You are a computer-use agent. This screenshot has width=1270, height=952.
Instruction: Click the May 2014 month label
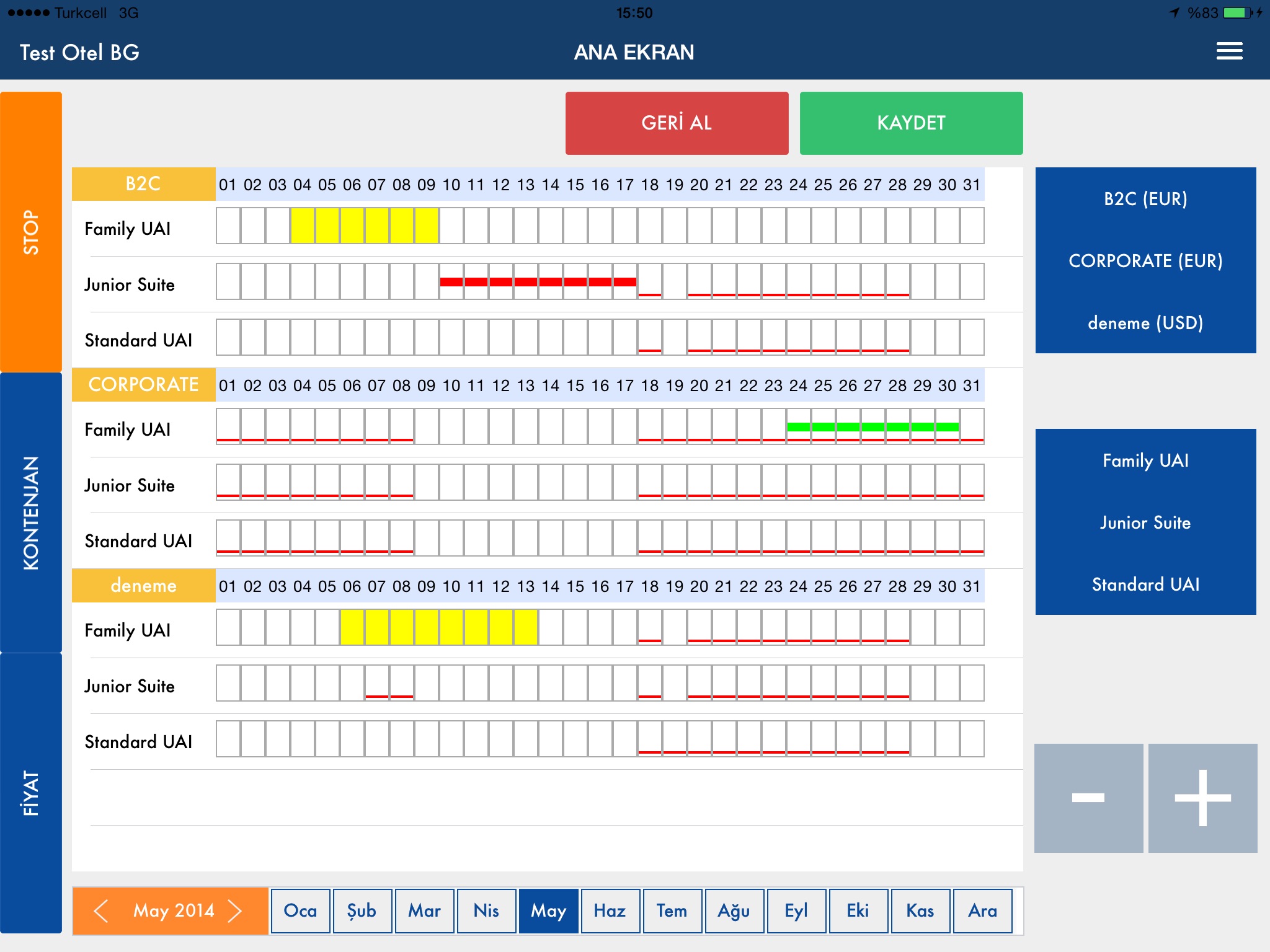(174, 910)
